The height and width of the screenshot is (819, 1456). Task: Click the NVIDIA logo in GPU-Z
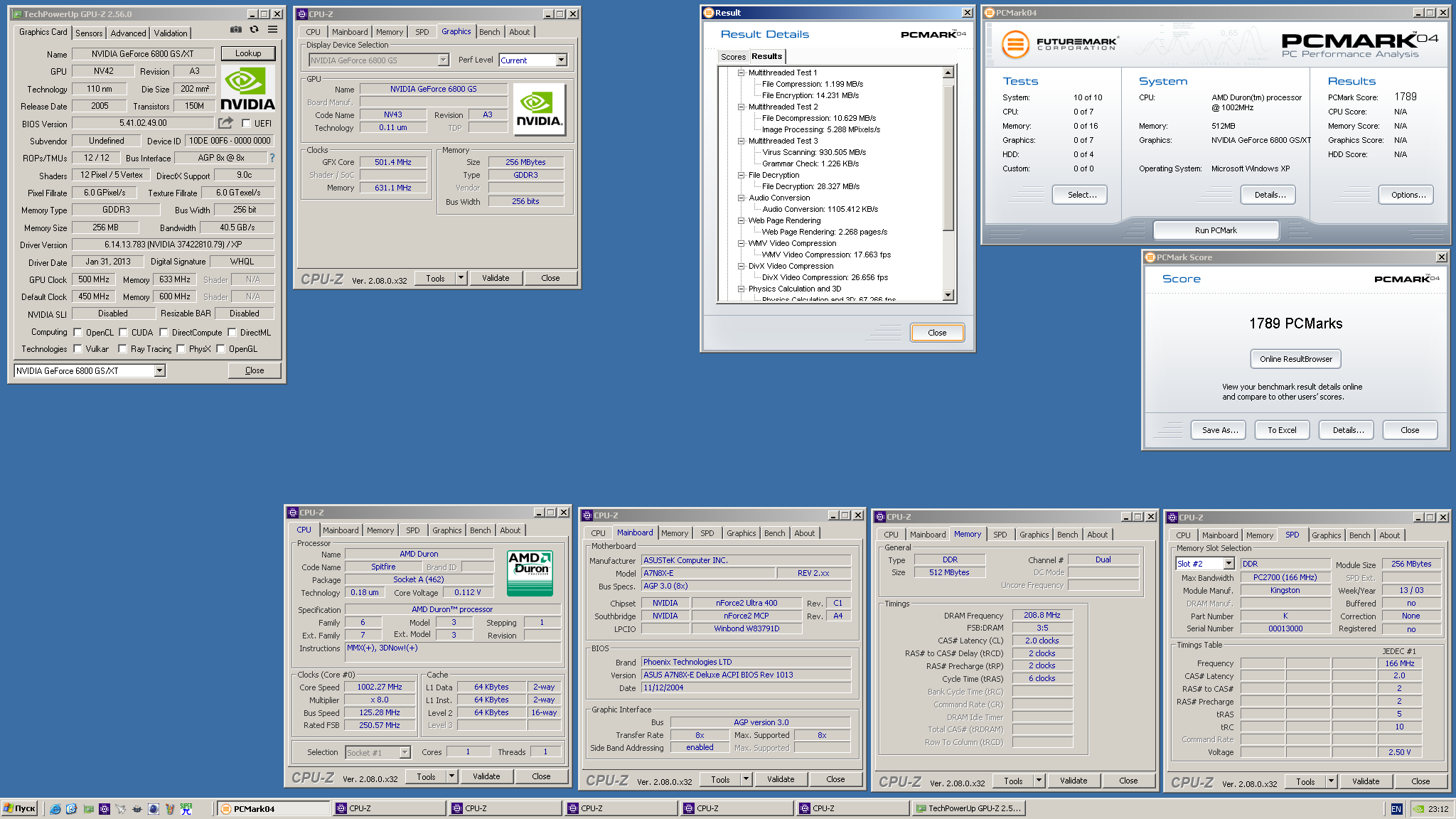point(247,89)
